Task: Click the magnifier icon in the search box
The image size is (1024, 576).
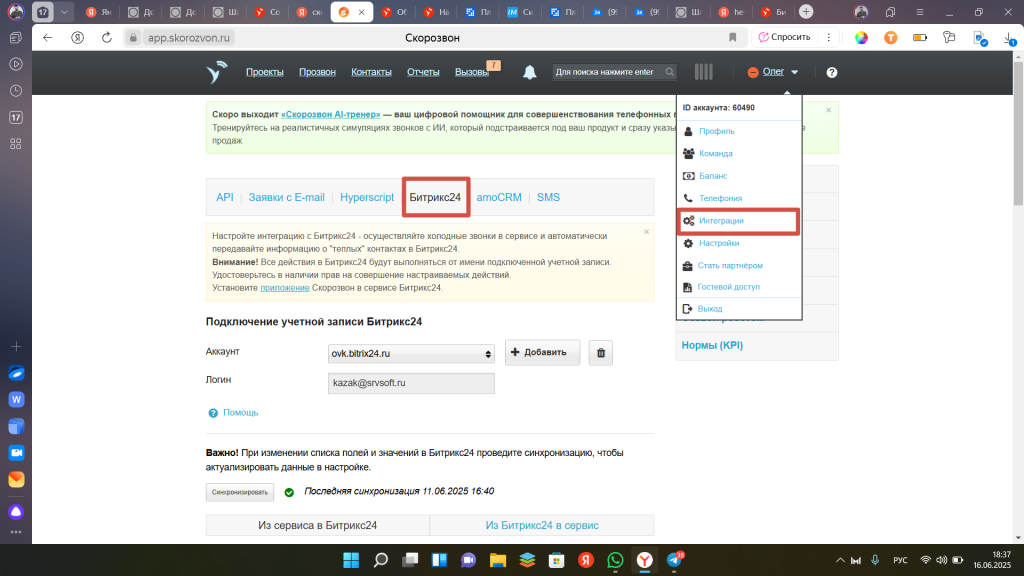Action: pyautogui.click(x=669, y=72)
